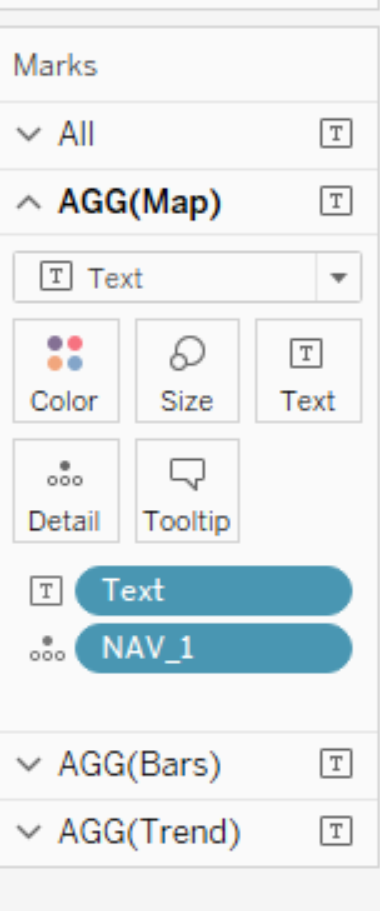The width and height of the screenshot is (380, 911).
Task: Click detail icon beside NAV_1 pill
Action: click(48, 648)
